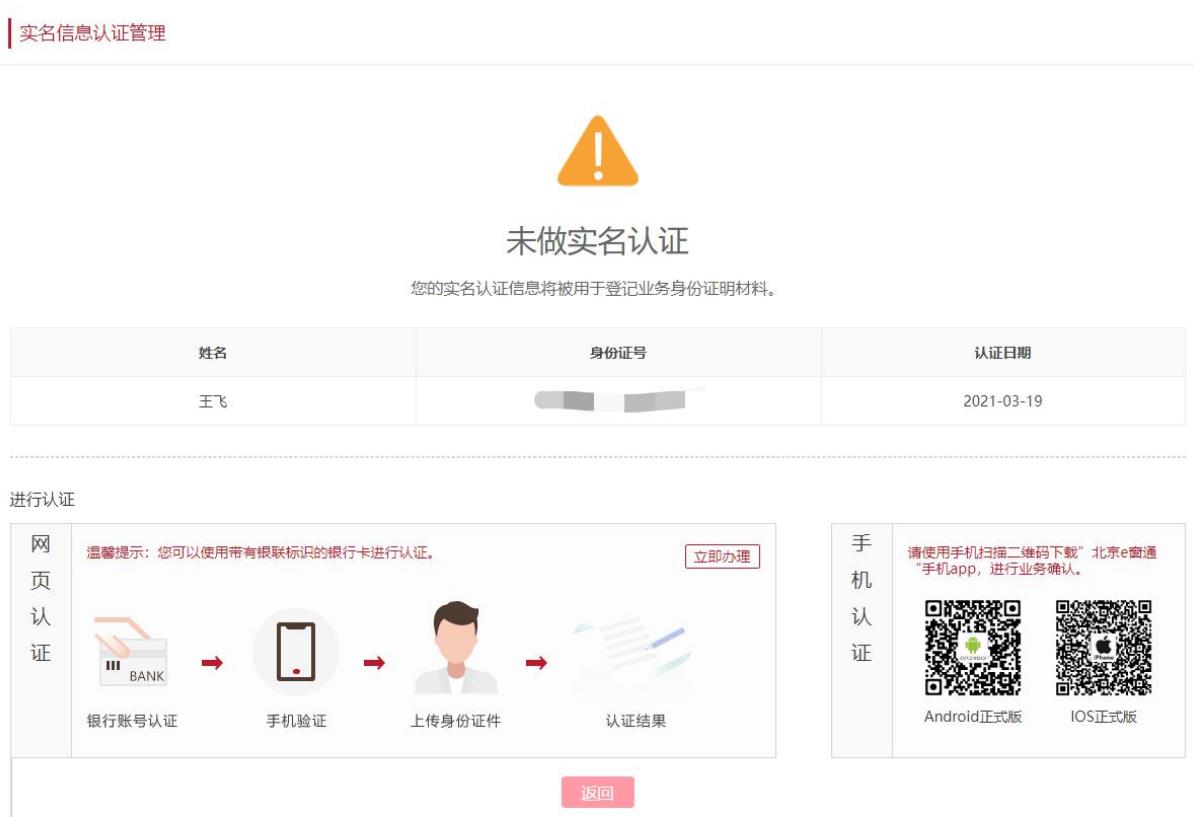
Task: Click the mobile phone verification icon
Action: [x=296, y=652]
